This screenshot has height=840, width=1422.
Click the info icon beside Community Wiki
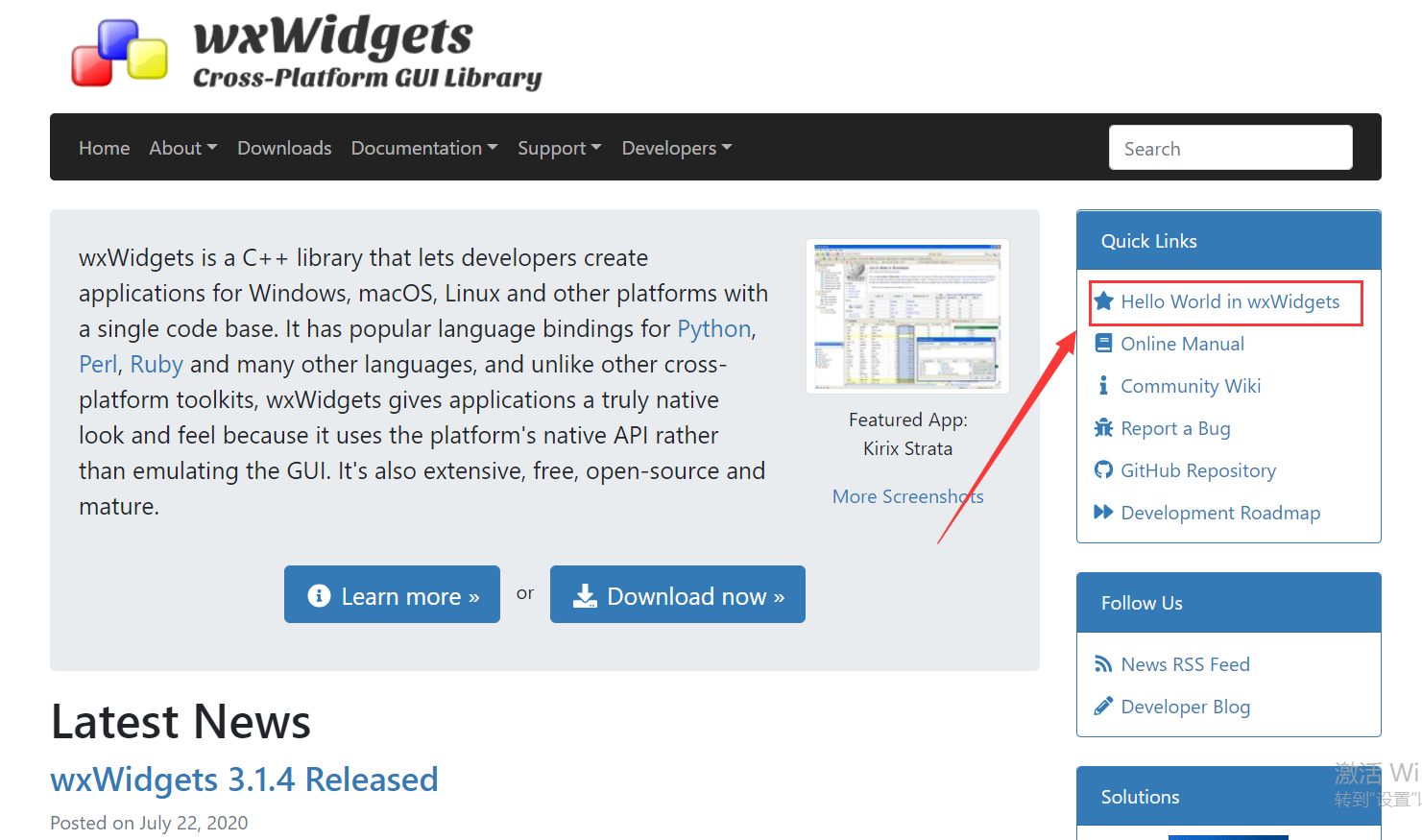(x=1103, y=386)
